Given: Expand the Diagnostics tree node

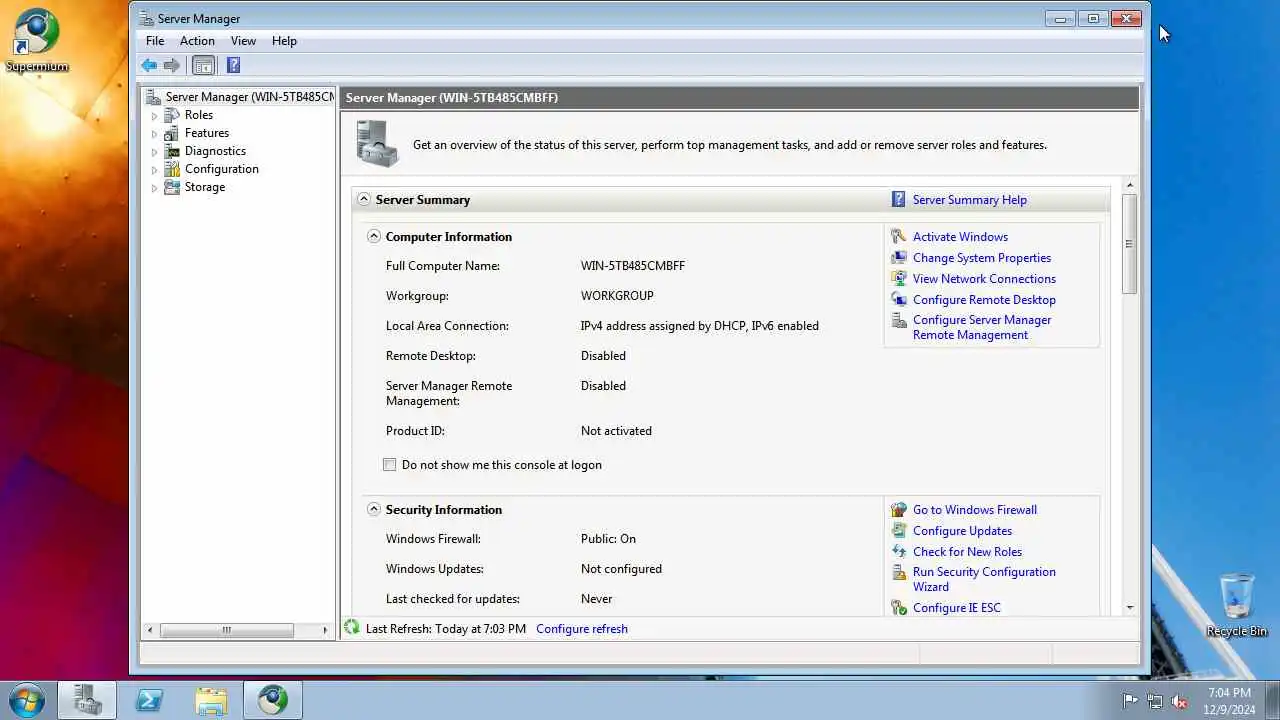Looking at the screenshot, I should (x=154, y=152).
